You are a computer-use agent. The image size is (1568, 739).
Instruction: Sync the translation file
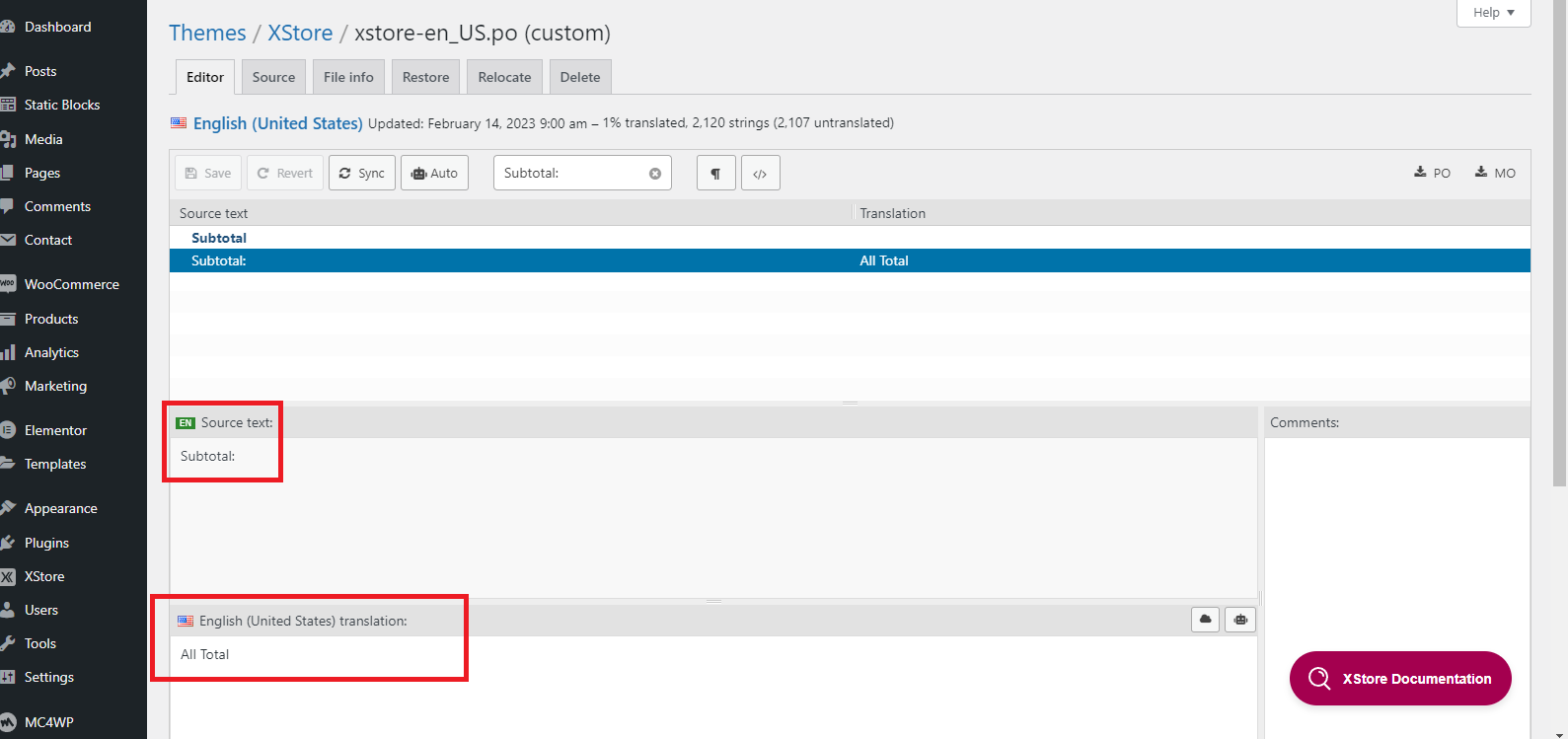pos(362,173)
